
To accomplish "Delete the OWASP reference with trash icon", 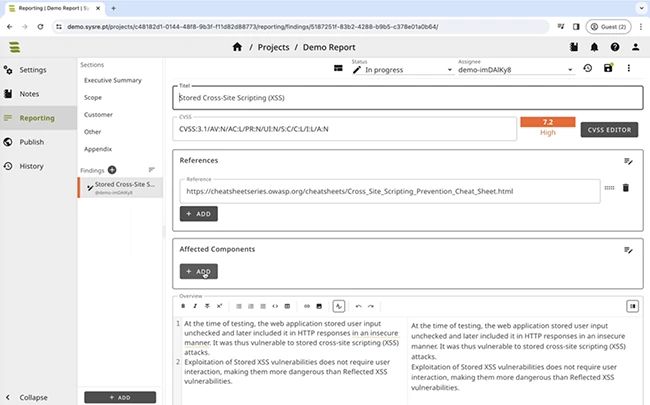I will click(x=626, y=188).
